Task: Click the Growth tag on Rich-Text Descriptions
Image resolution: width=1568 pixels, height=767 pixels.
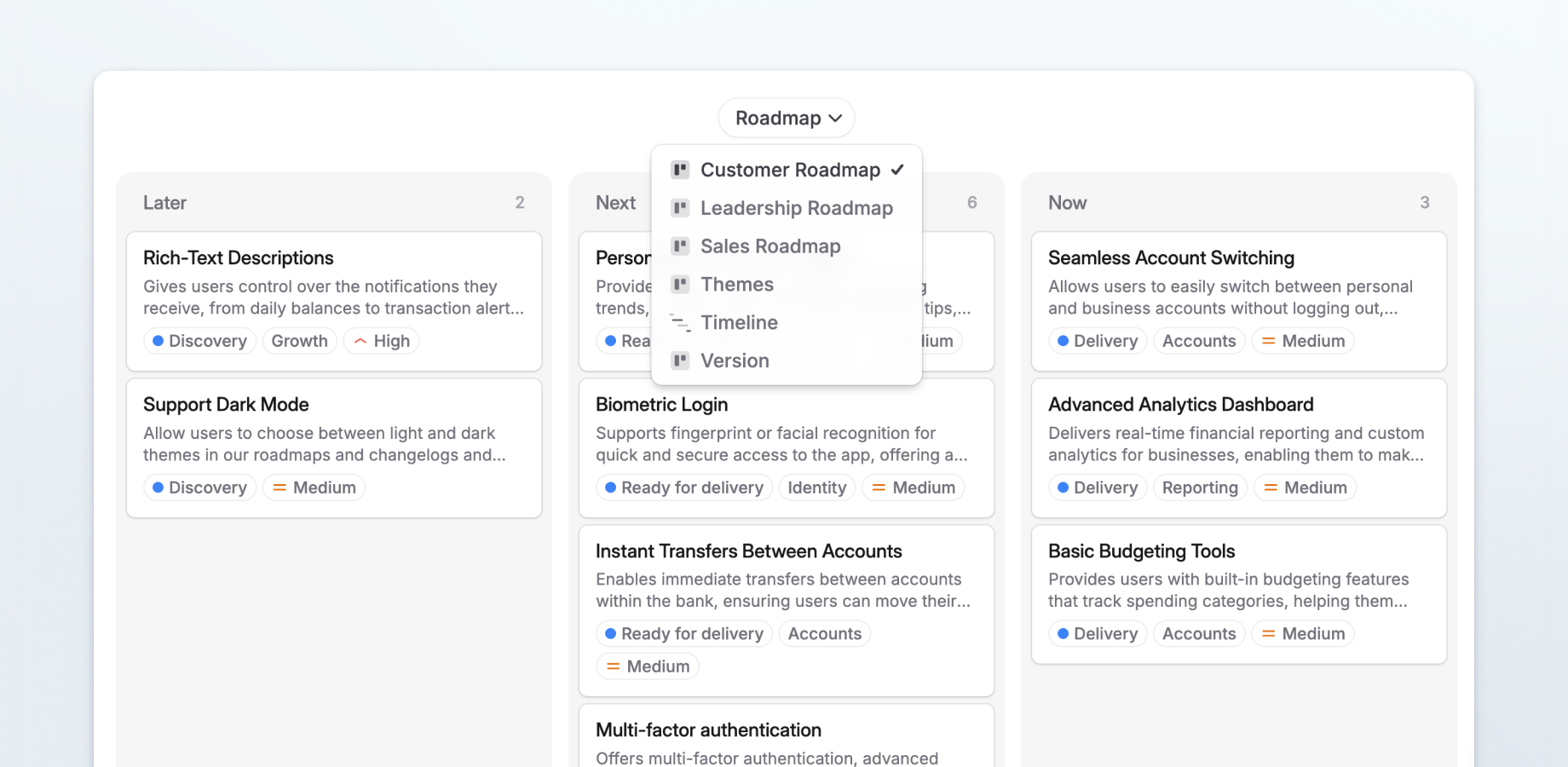Action: (x=299, y=340)
